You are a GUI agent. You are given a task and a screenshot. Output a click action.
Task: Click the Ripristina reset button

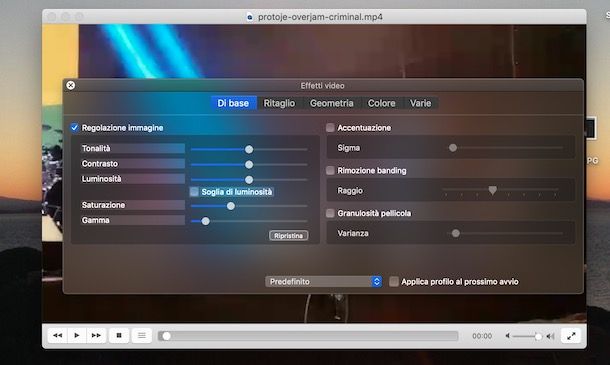tap(289, 235)
